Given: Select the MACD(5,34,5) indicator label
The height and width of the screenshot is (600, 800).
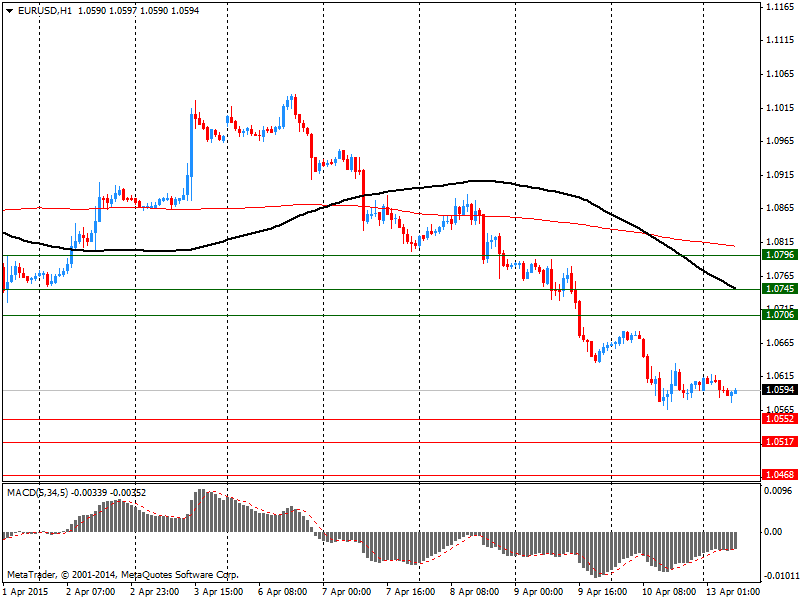Looking at the screenshot, I should tap(37, 493).
